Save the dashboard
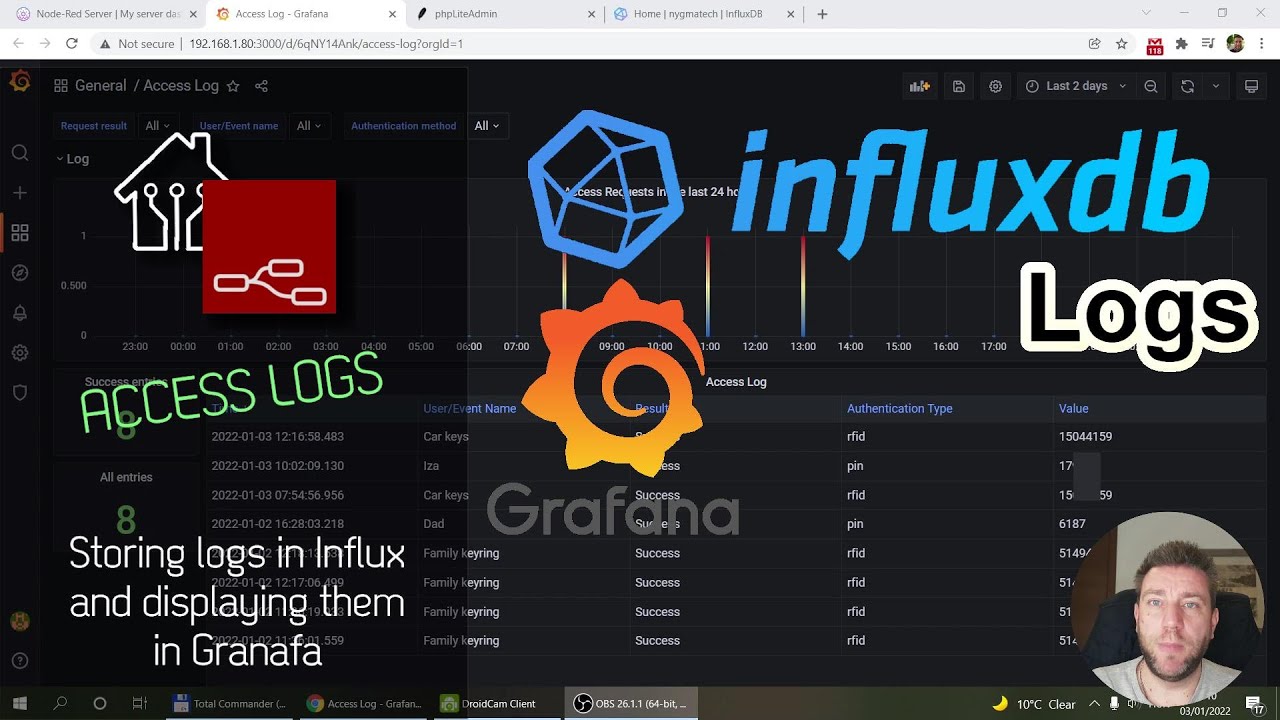Image resolution: width=1280 pixels, height=720 pixels. point(958,86)
